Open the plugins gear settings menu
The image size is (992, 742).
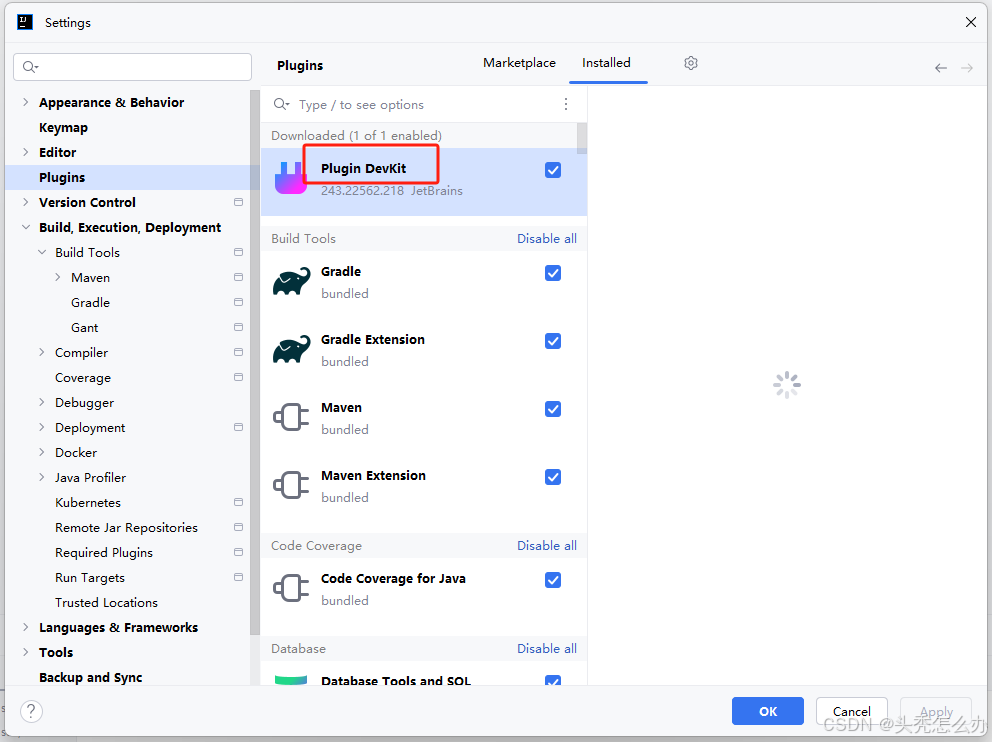click(x=691, y=63)
